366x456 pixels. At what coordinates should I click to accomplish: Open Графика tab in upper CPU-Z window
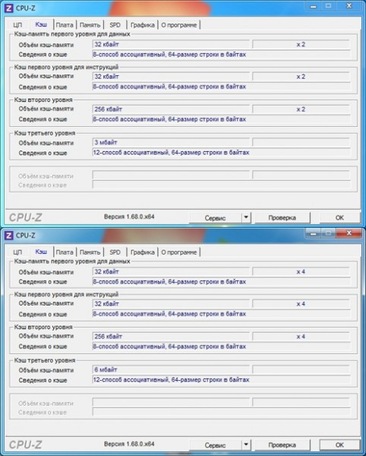coord(142,25)
